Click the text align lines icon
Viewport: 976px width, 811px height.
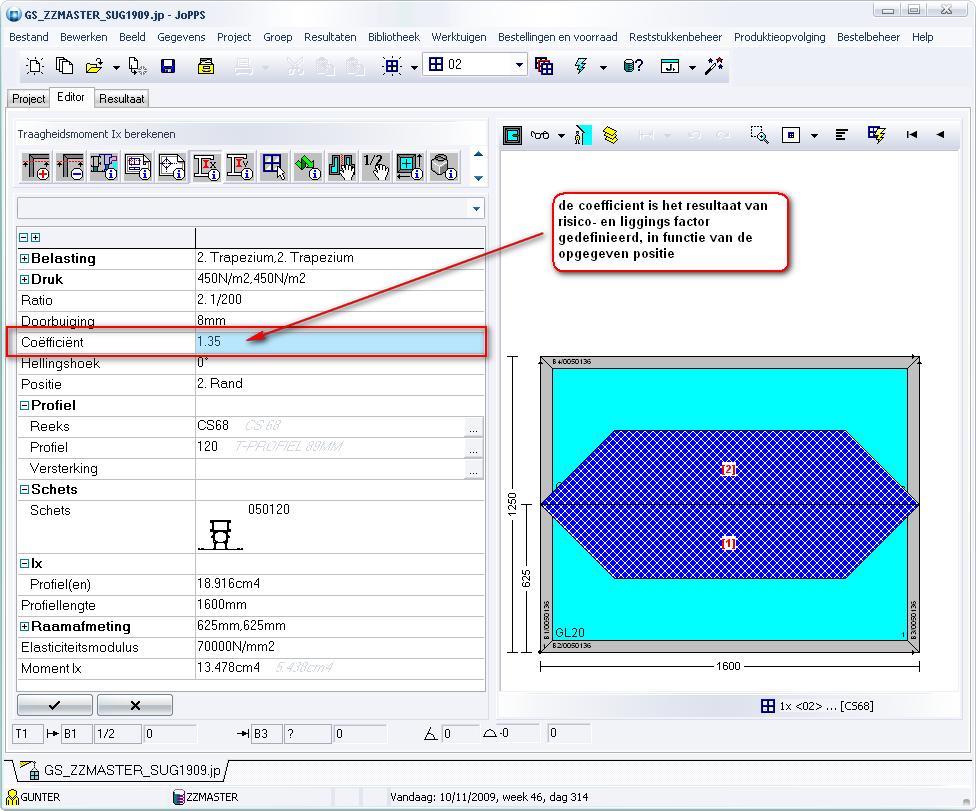842,134
